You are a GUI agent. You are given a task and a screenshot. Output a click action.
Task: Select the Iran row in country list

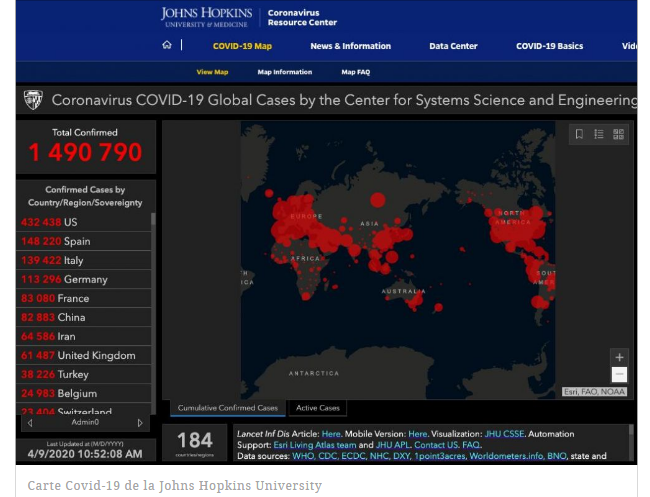[x=84, y=337]
